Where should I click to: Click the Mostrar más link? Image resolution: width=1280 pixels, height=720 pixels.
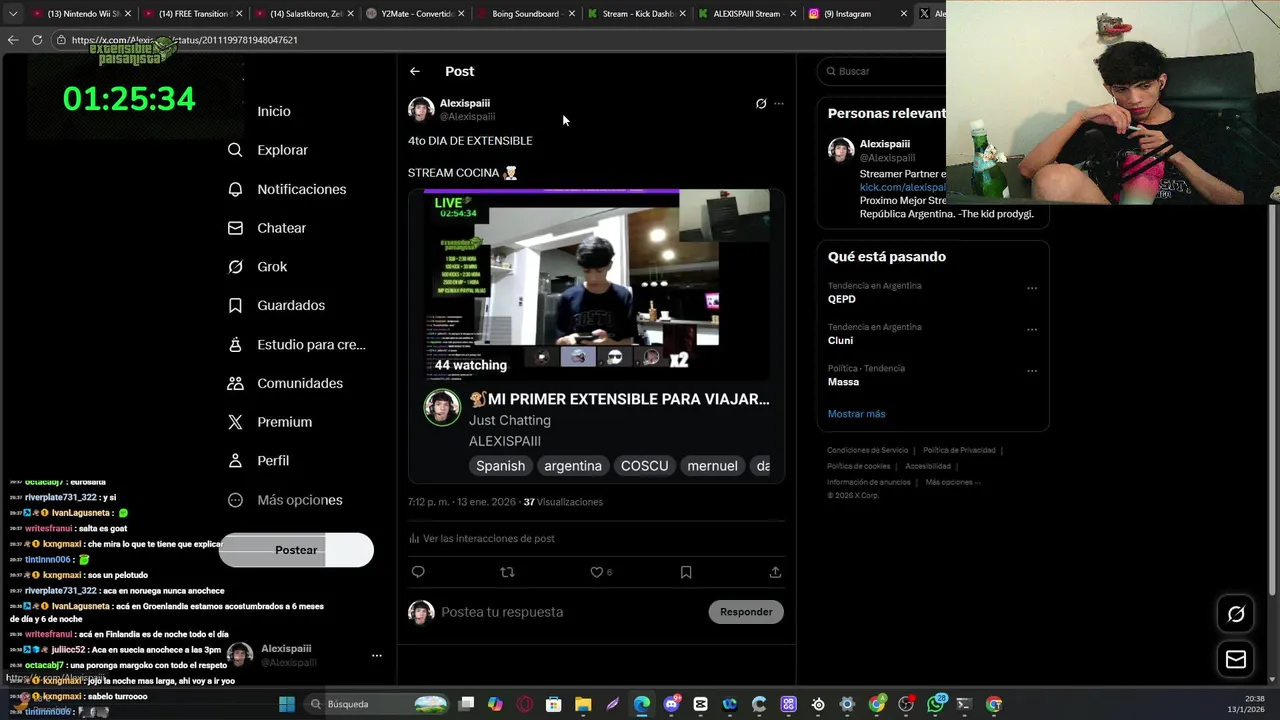(856, 414)
